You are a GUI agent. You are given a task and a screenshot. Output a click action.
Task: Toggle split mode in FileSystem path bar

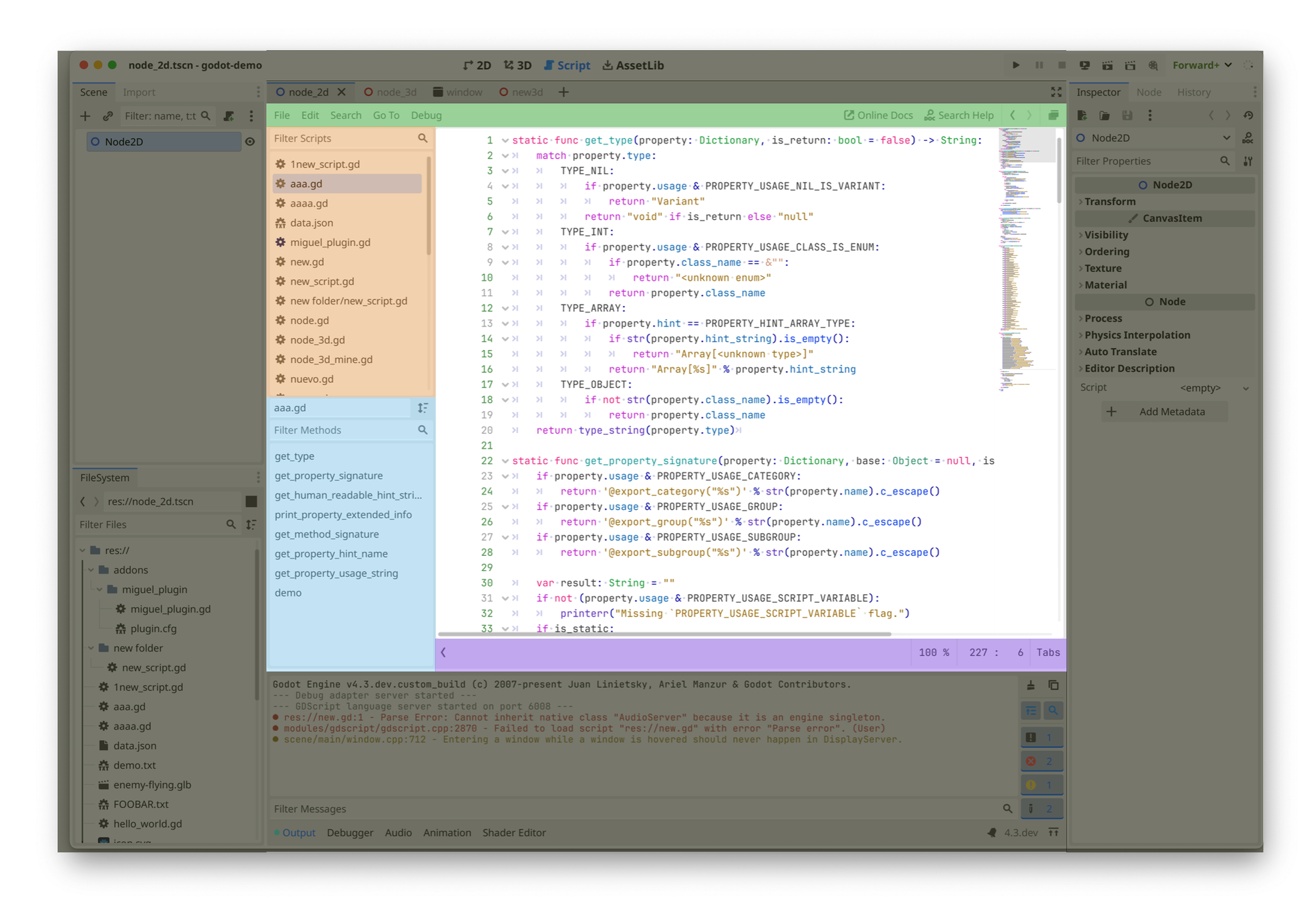[x=251, y=501]
